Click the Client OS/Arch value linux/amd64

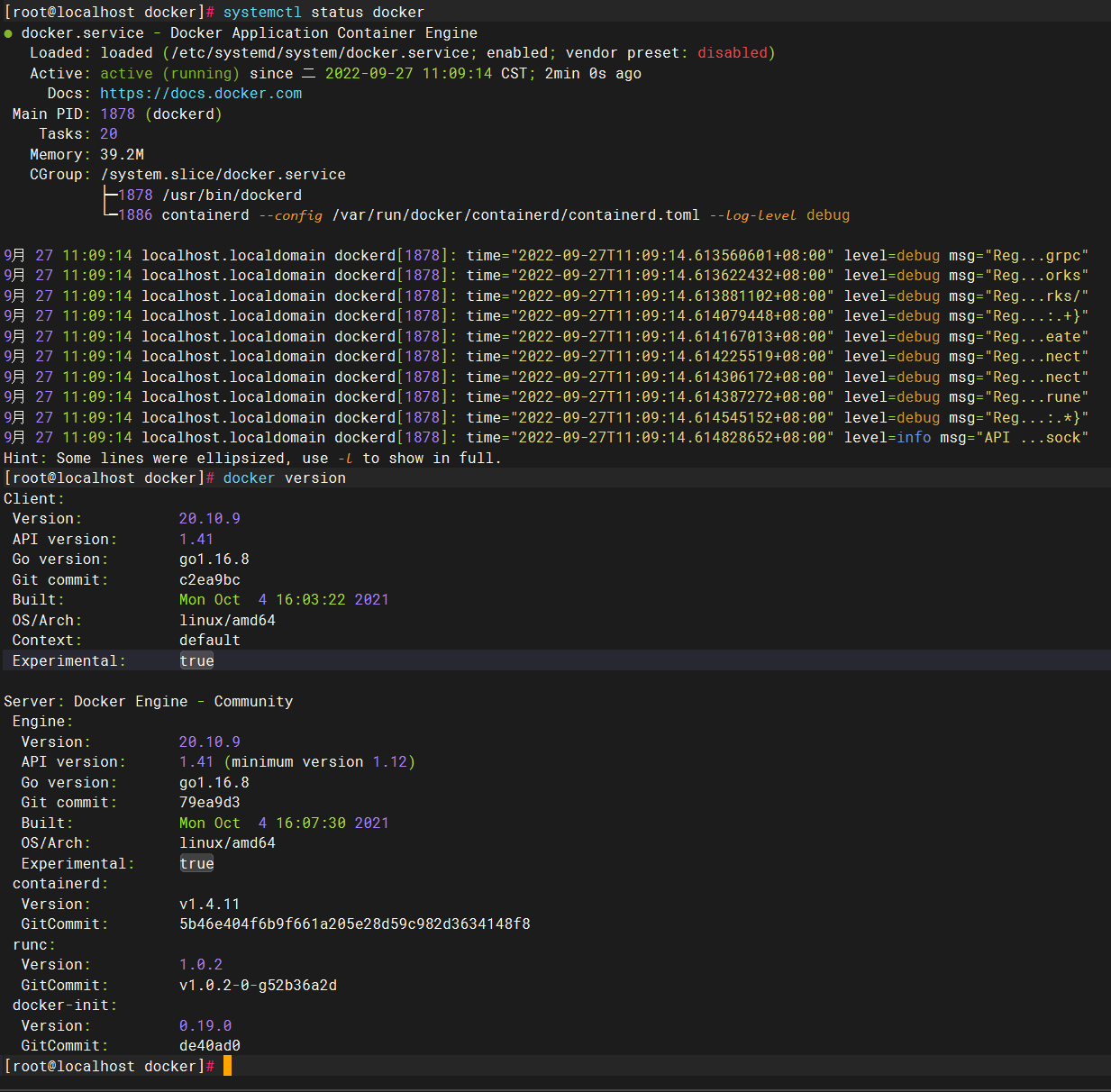[x=227, y=621]
